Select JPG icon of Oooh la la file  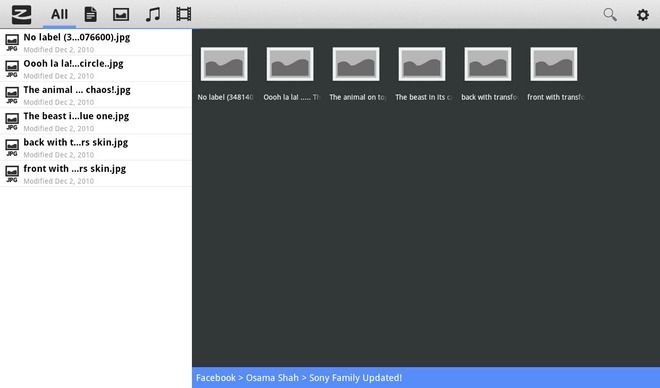pyautogui.click(x=12, y=69)
